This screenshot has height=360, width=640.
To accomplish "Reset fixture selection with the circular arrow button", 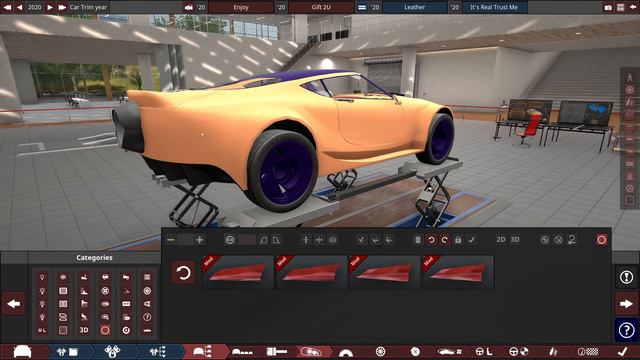I will pos(183,273).
